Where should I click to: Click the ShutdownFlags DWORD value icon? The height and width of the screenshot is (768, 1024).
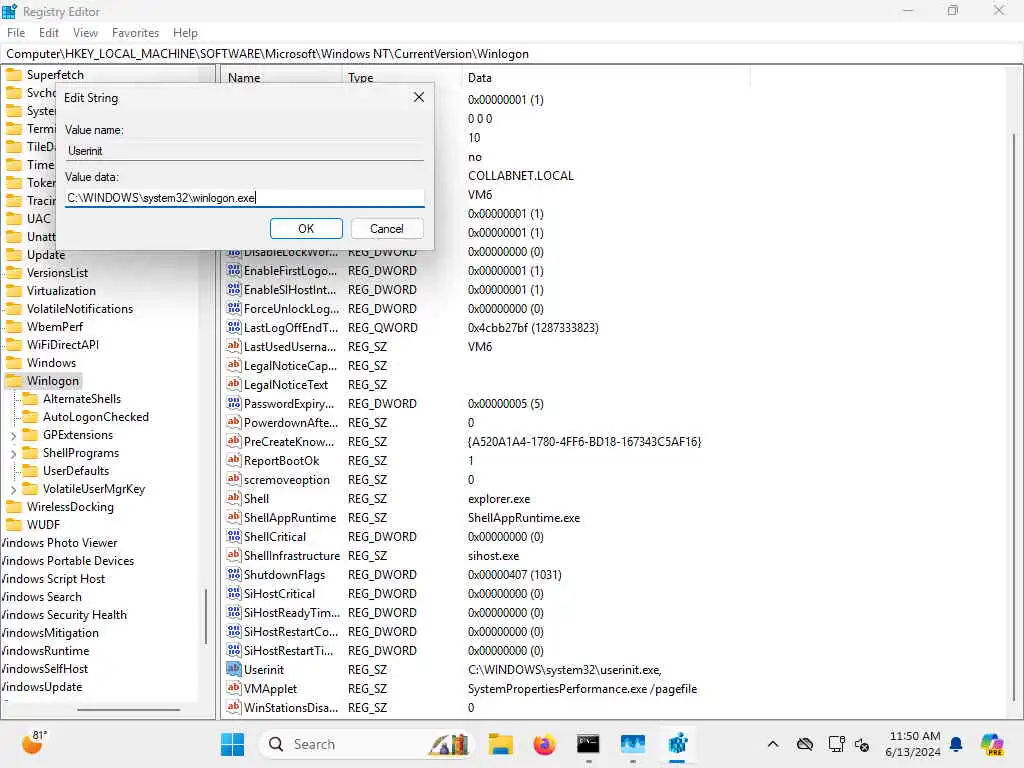(234, 574)
